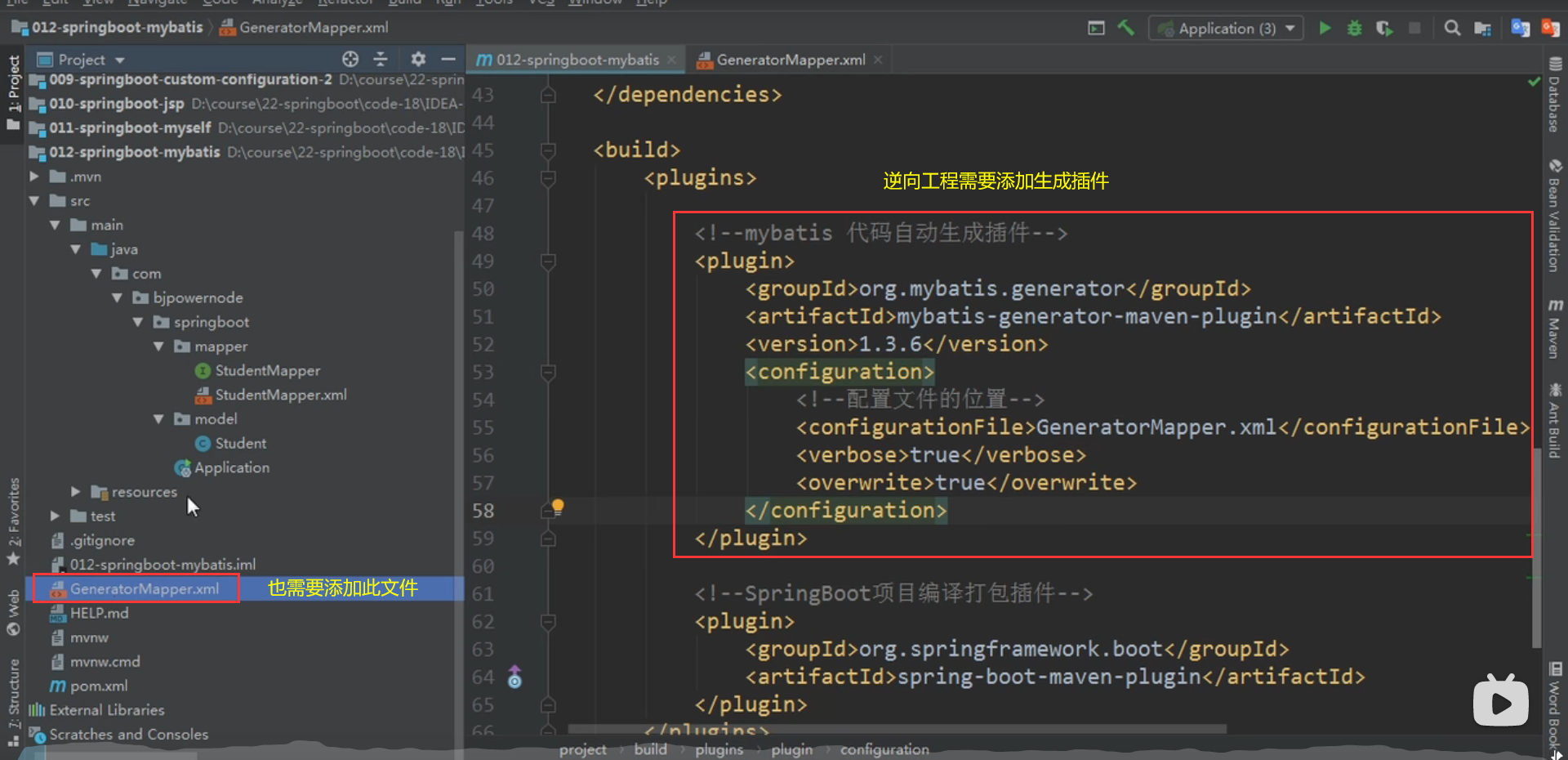Image resolution: width=1568 pixels, height=760 pixels.
Task: Open the Maven tool window
Action: tap(1555, 329)
